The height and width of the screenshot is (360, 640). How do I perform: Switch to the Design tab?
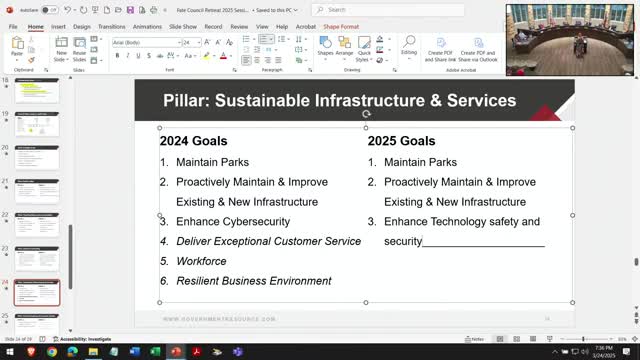[82, 27]
